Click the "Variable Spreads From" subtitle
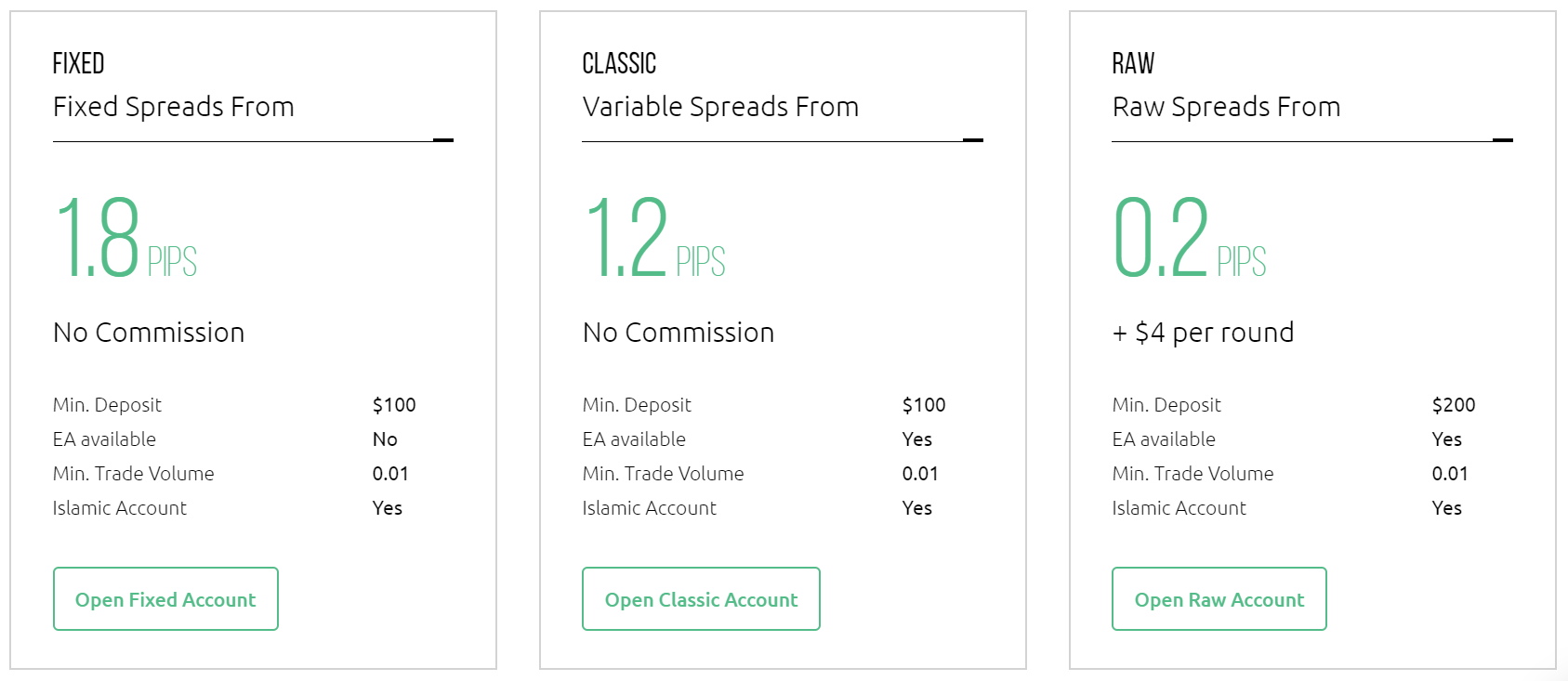The height and width of the screenshot is (681, 1568). coord(720,107)
